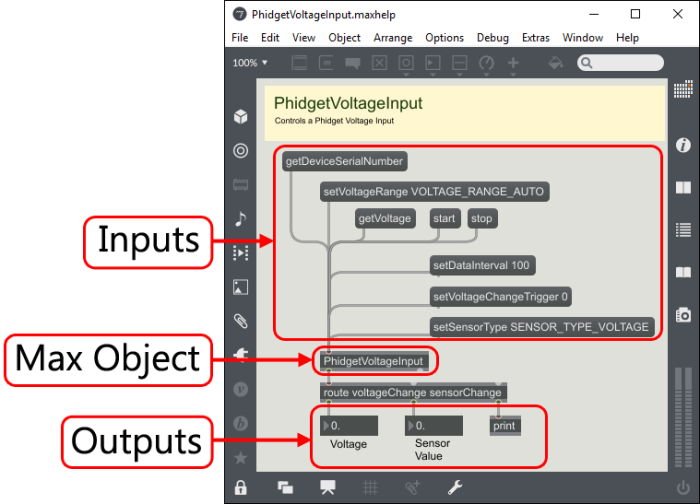
Task: Open the Window menu
Action: (583, 38)
